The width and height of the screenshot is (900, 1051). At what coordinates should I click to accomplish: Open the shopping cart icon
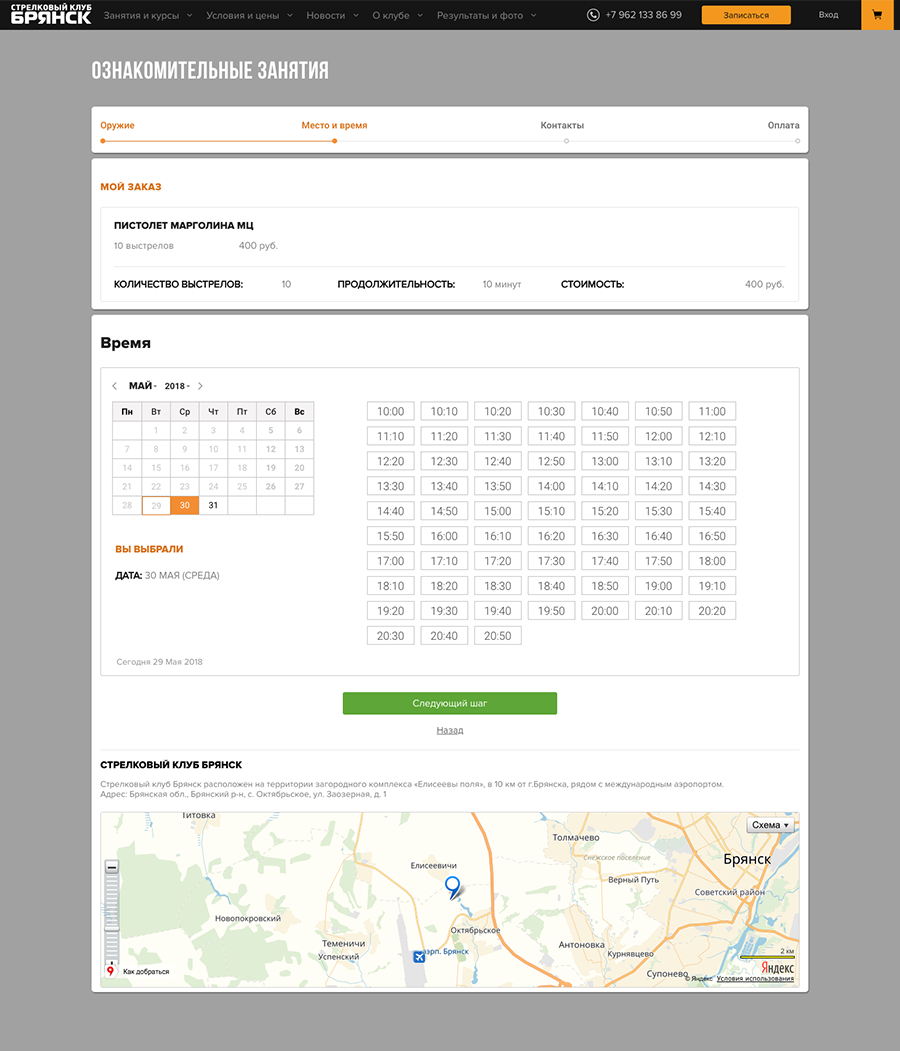point(877,15)
